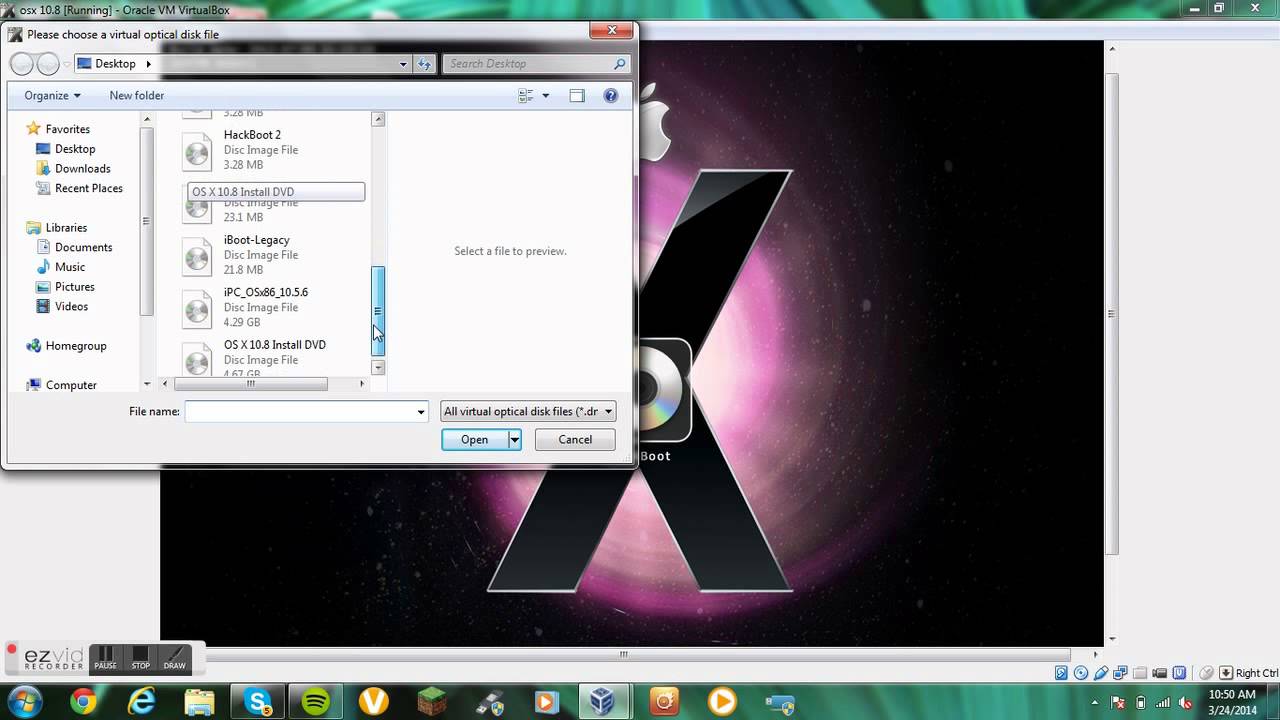The image size is (1280, 720).
Task: Click file list scroll down arrow
Action: [x=378, y=368]
